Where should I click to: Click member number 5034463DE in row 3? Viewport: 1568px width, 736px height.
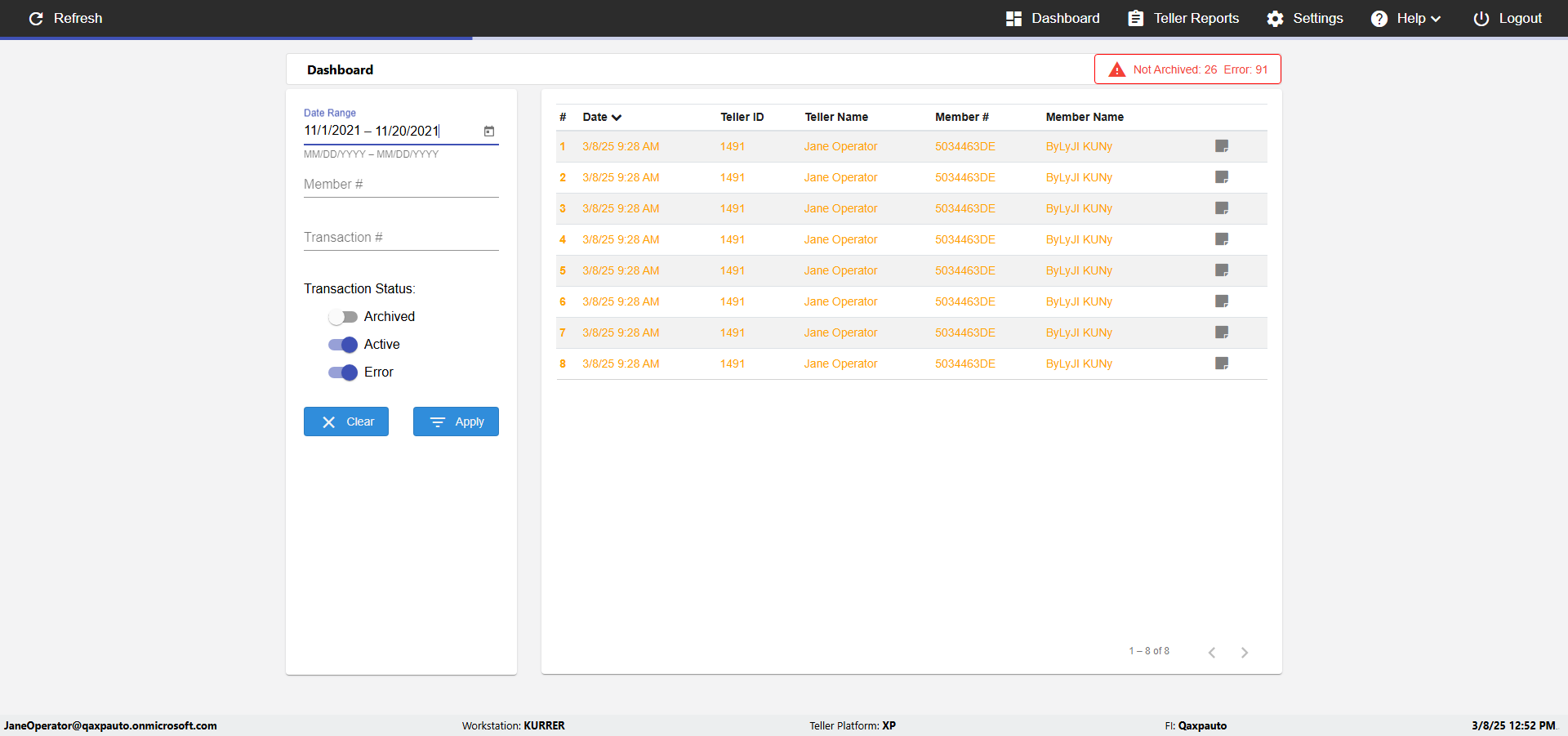click(x=965, y=209)
